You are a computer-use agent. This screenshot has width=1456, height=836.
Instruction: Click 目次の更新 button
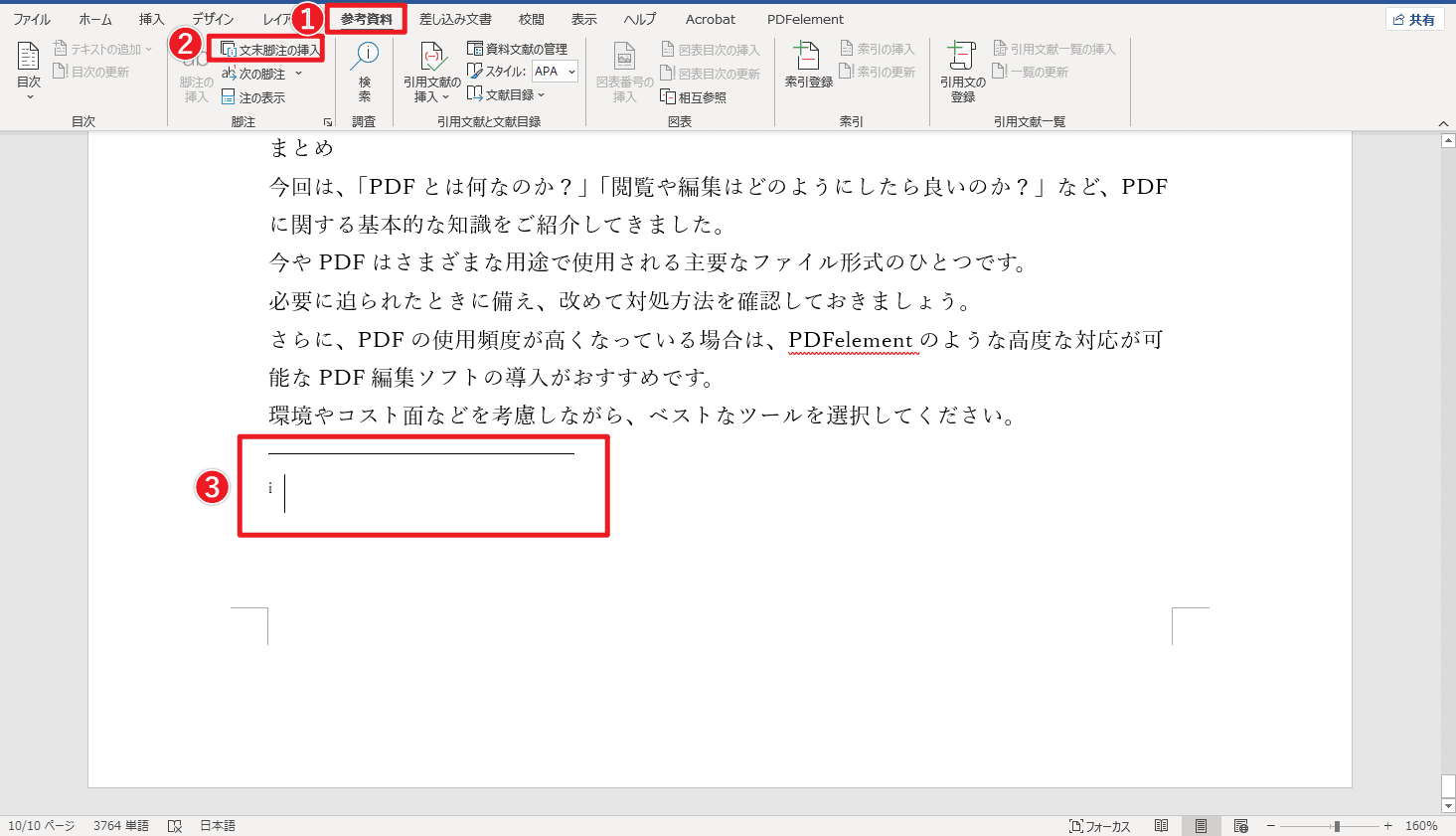[90, 72]
